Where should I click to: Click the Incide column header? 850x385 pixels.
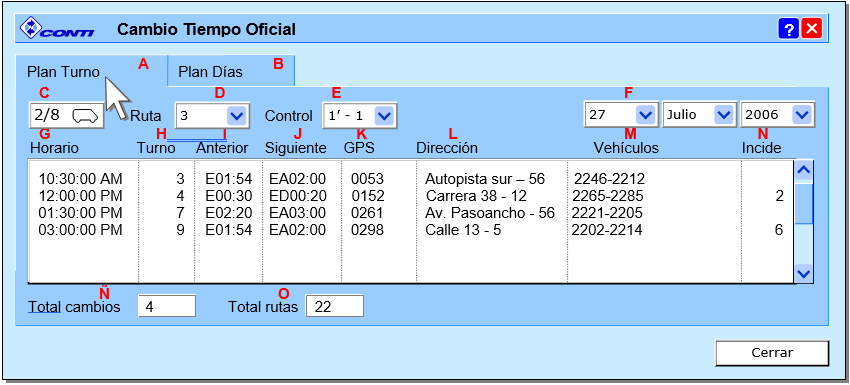pos(762,148)
